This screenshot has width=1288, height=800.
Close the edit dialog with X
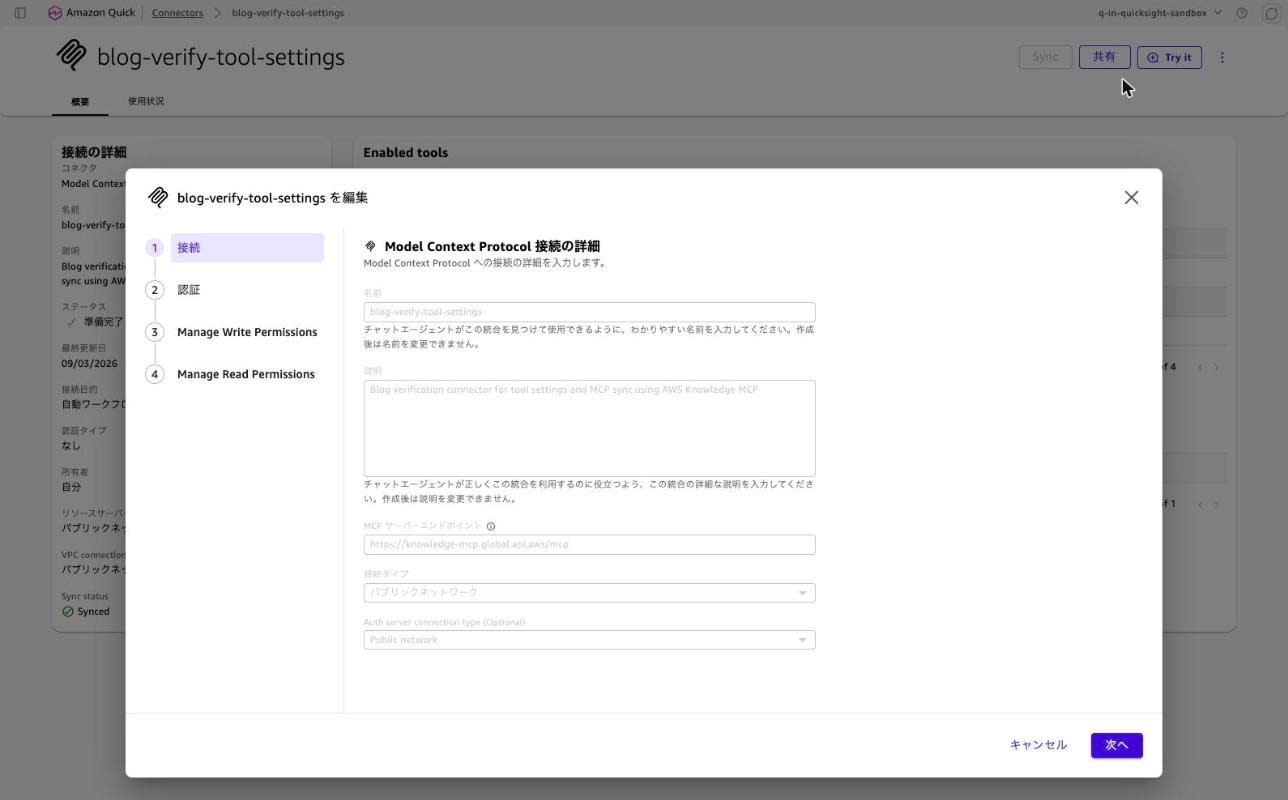click(1131, 198)
